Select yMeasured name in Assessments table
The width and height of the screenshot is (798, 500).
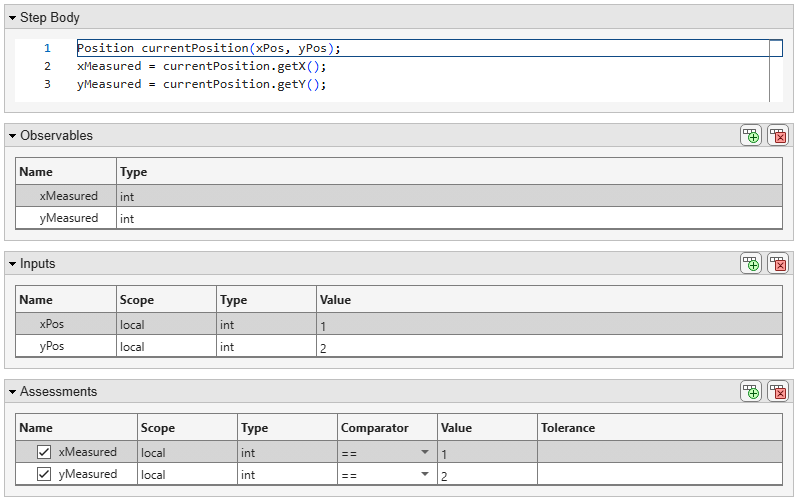click(88, 474)
